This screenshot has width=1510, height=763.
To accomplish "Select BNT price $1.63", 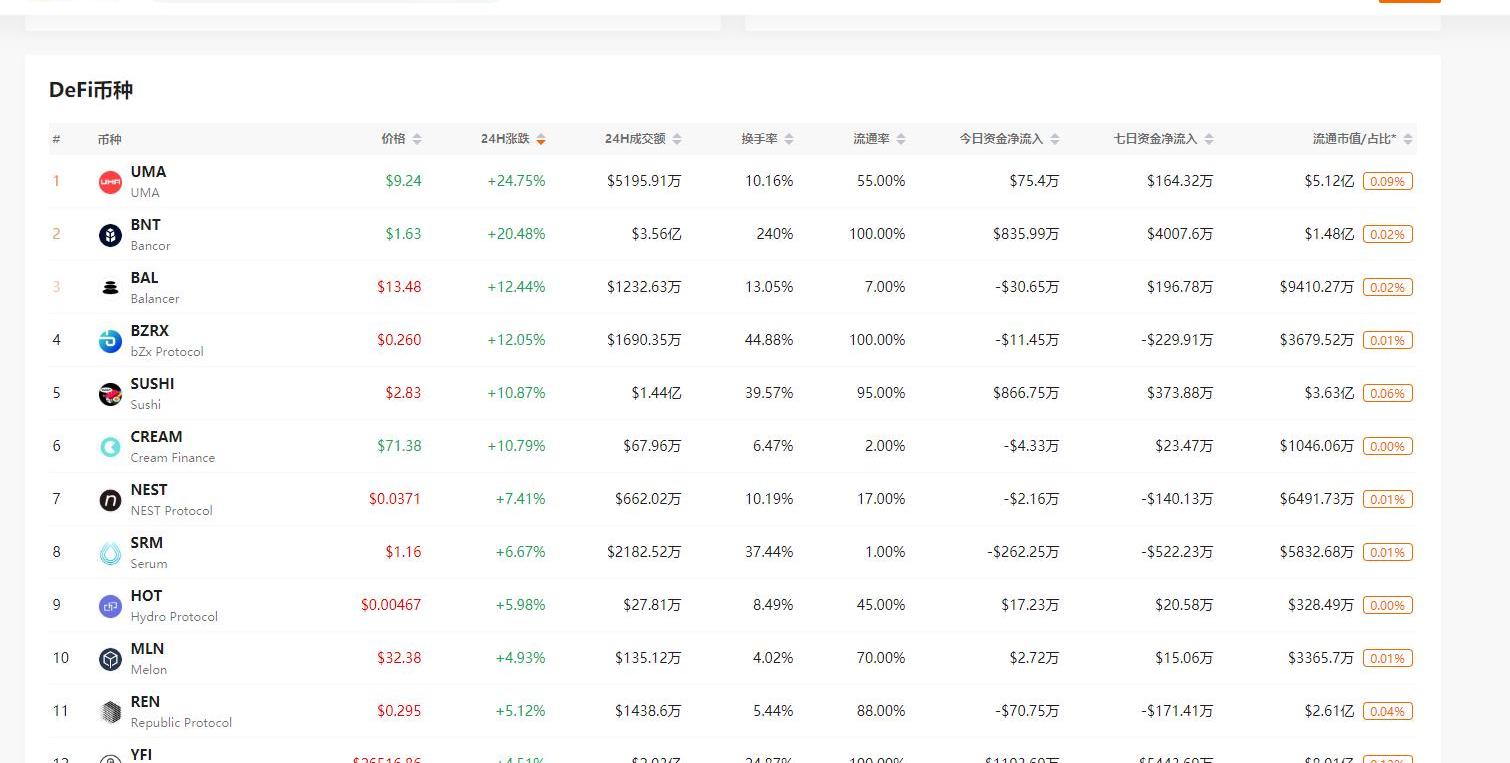I will click(x=403, y=234).
